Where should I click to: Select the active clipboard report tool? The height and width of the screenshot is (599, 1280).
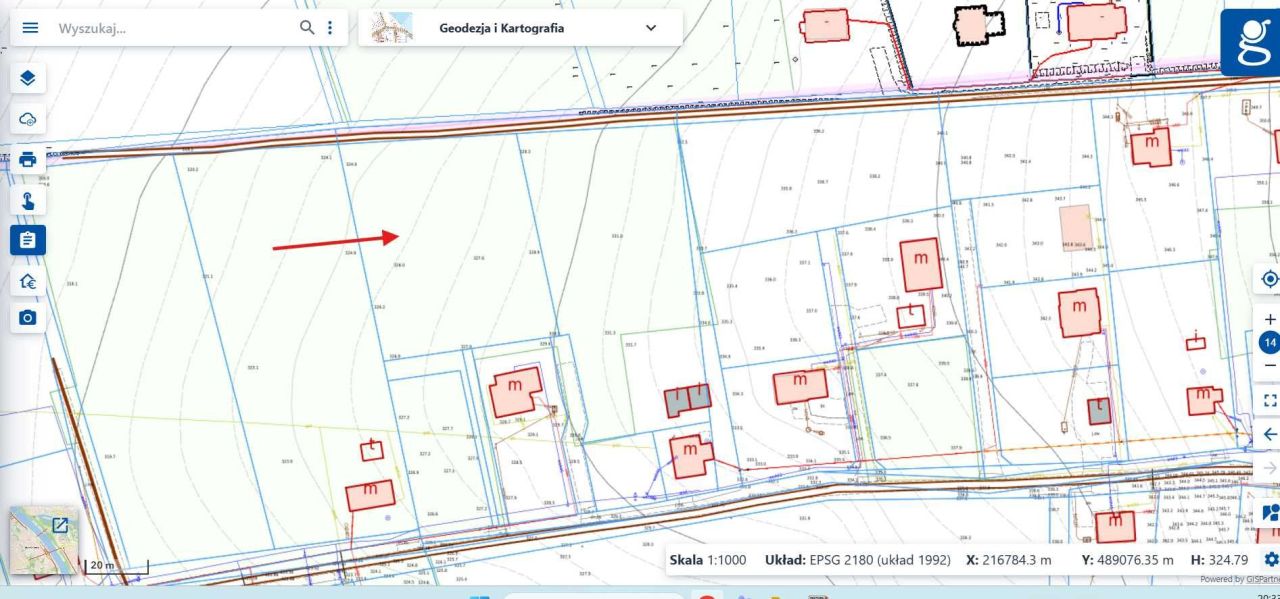[28, 240]
